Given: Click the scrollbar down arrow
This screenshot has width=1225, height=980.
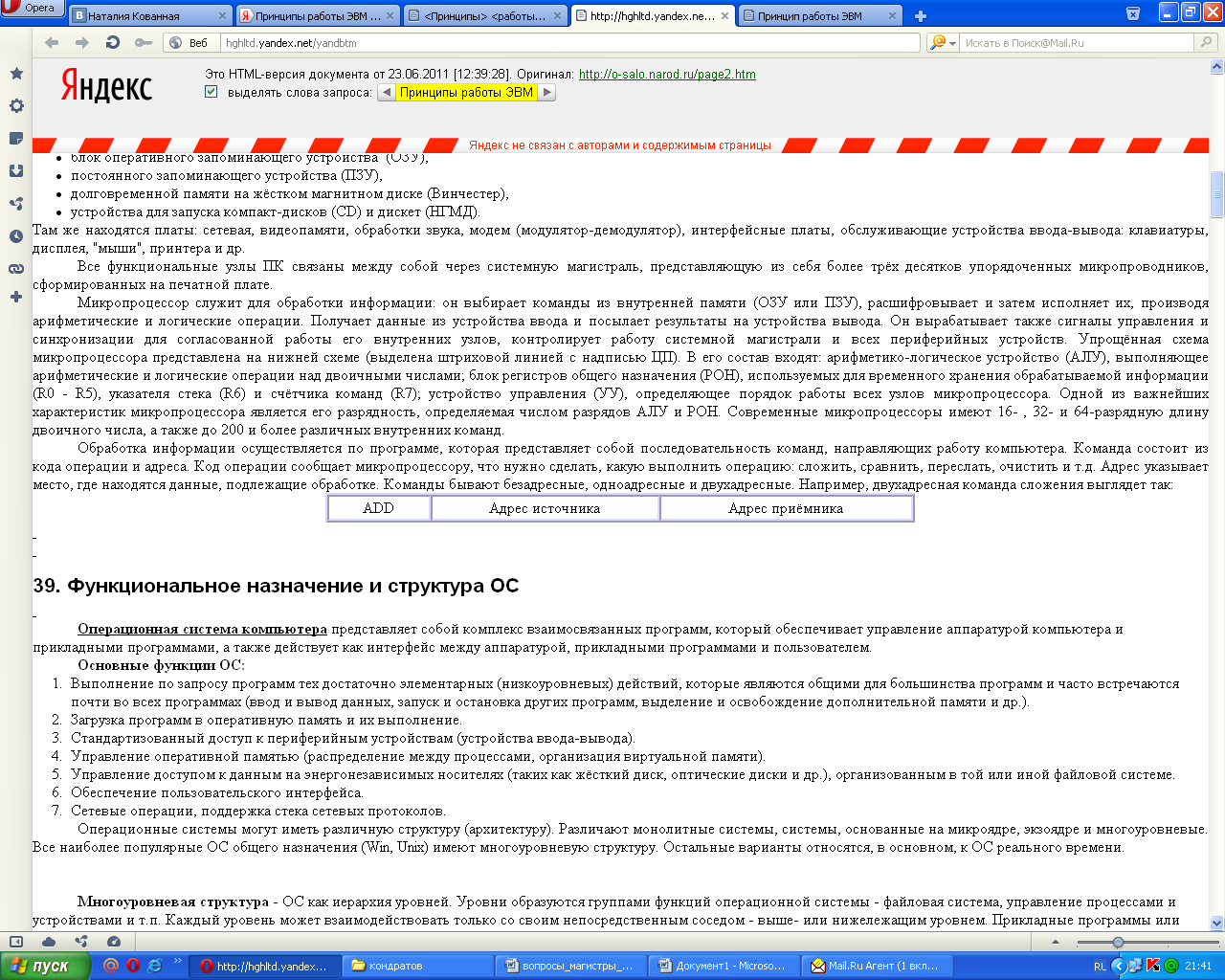Looking at the screenshot, I should click(x=1217, y=924).
